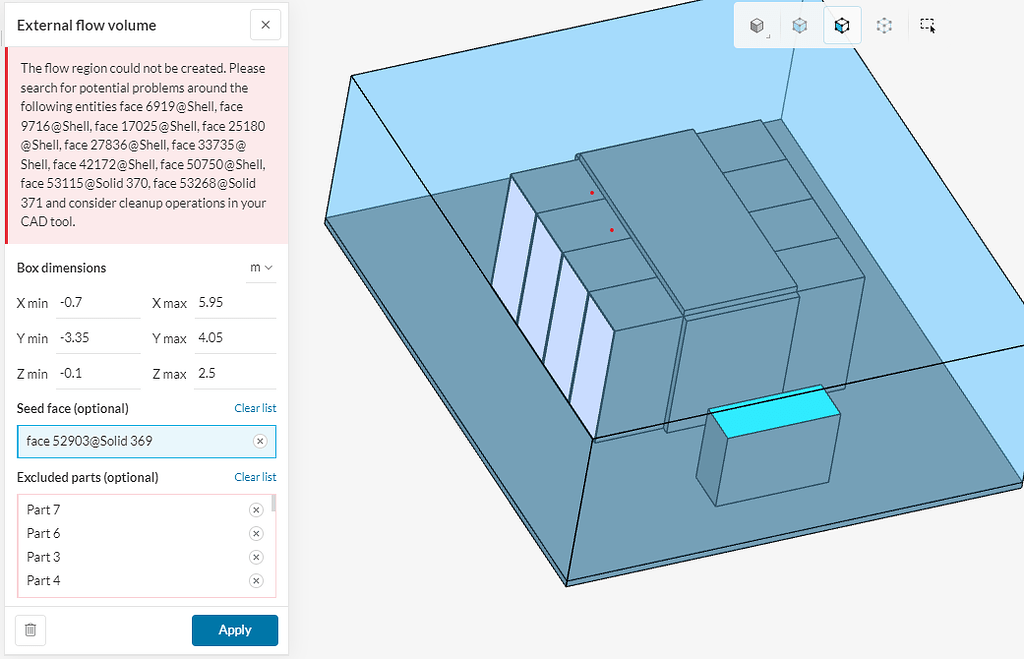Select the first body selection filter icon
The width and height of the screenshot is (1024, 659).
(x=755, y=25)
